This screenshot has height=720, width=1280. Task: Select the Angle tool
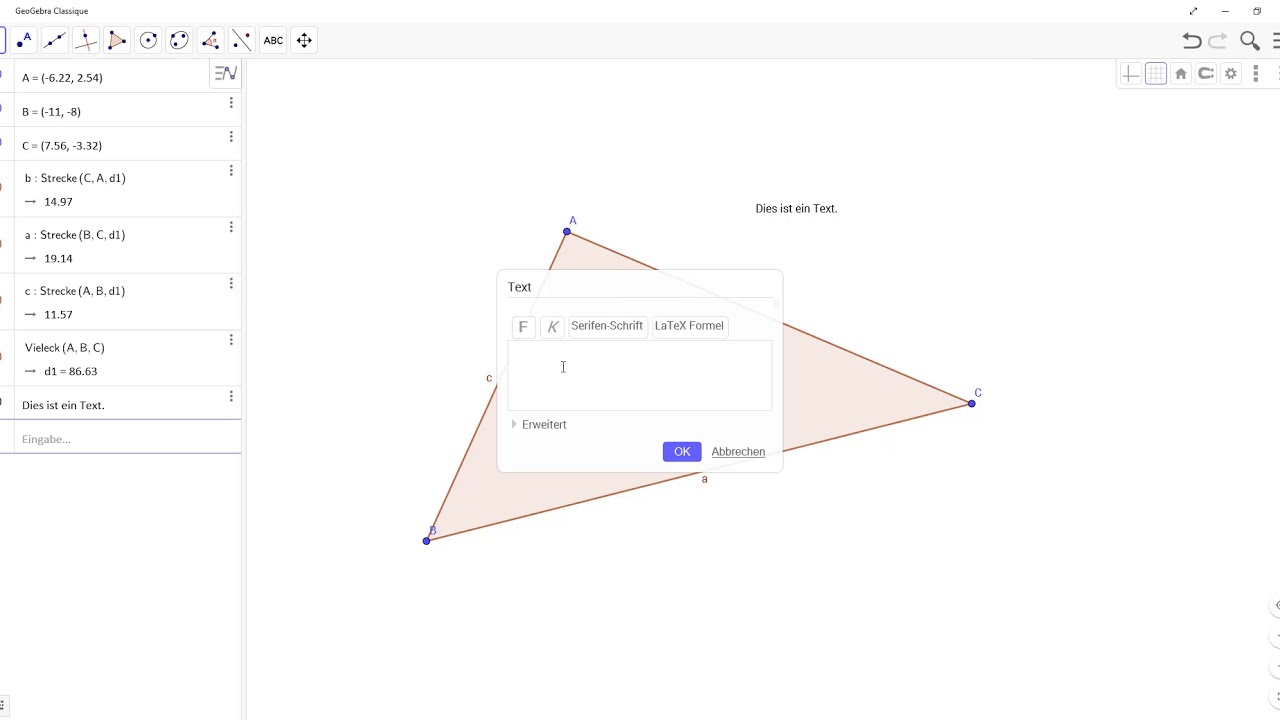[x=210, y=40]
